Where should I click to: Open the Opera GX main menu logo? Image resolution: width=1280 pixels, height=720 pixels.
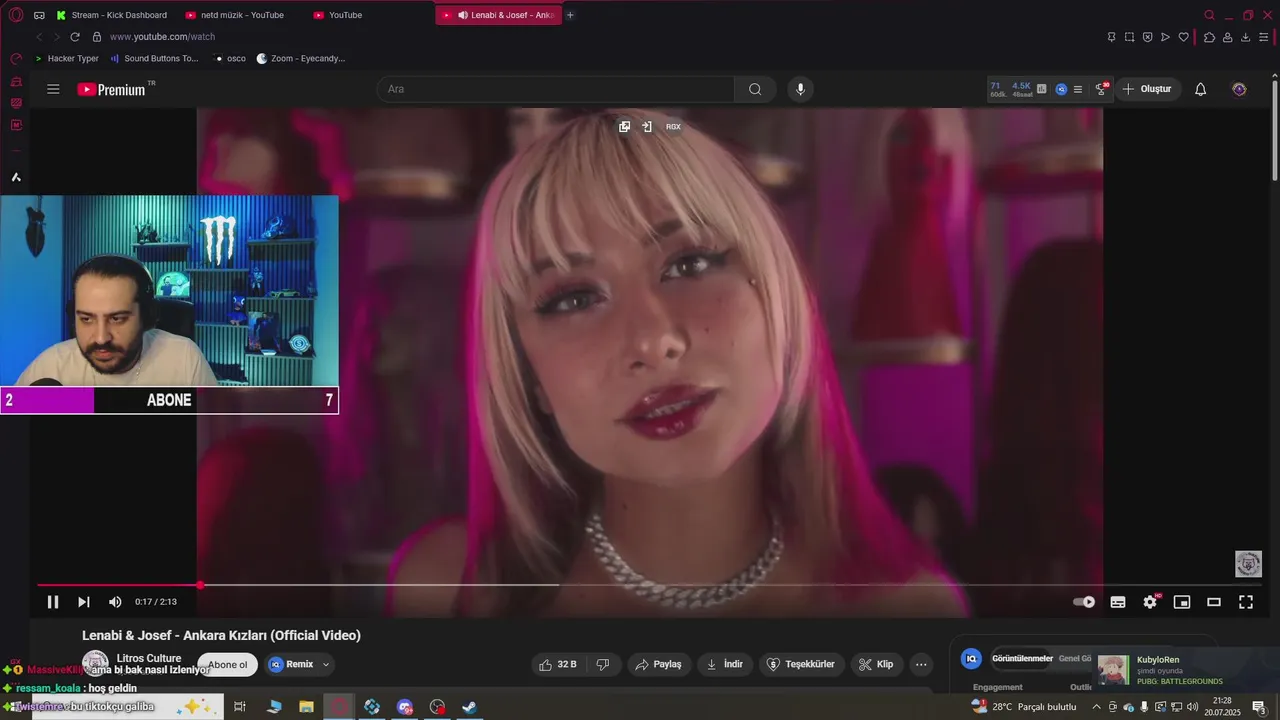pyautogui.click(x=15, y=15)
